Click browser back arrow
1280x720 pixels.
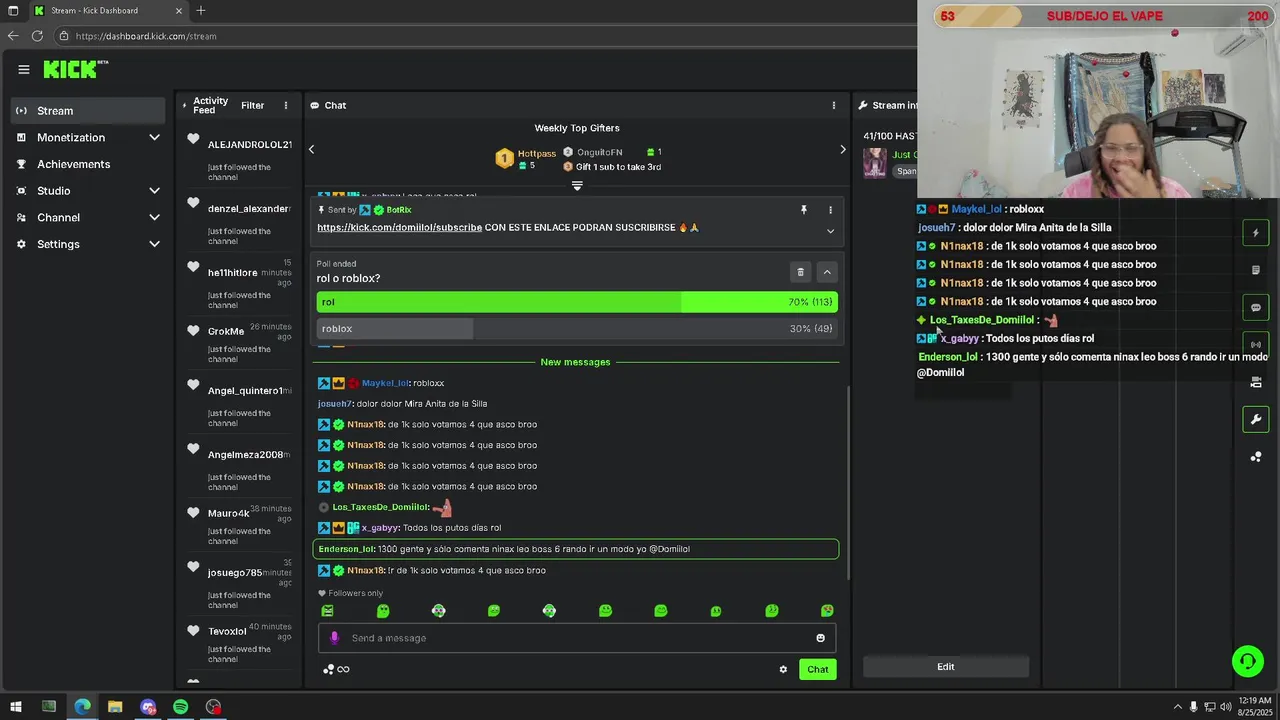point(13,36)
